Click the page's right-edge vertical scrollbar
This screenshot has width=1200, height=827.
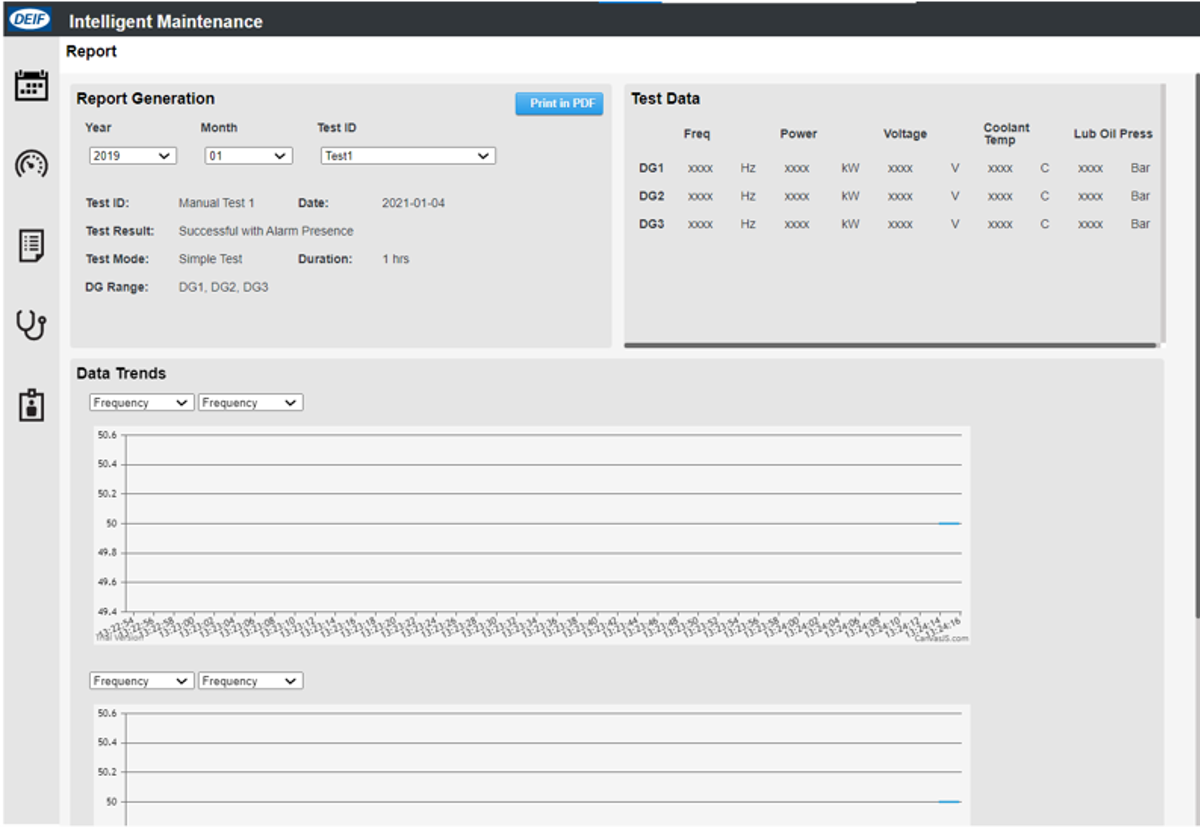click(x=1196, y=350)
